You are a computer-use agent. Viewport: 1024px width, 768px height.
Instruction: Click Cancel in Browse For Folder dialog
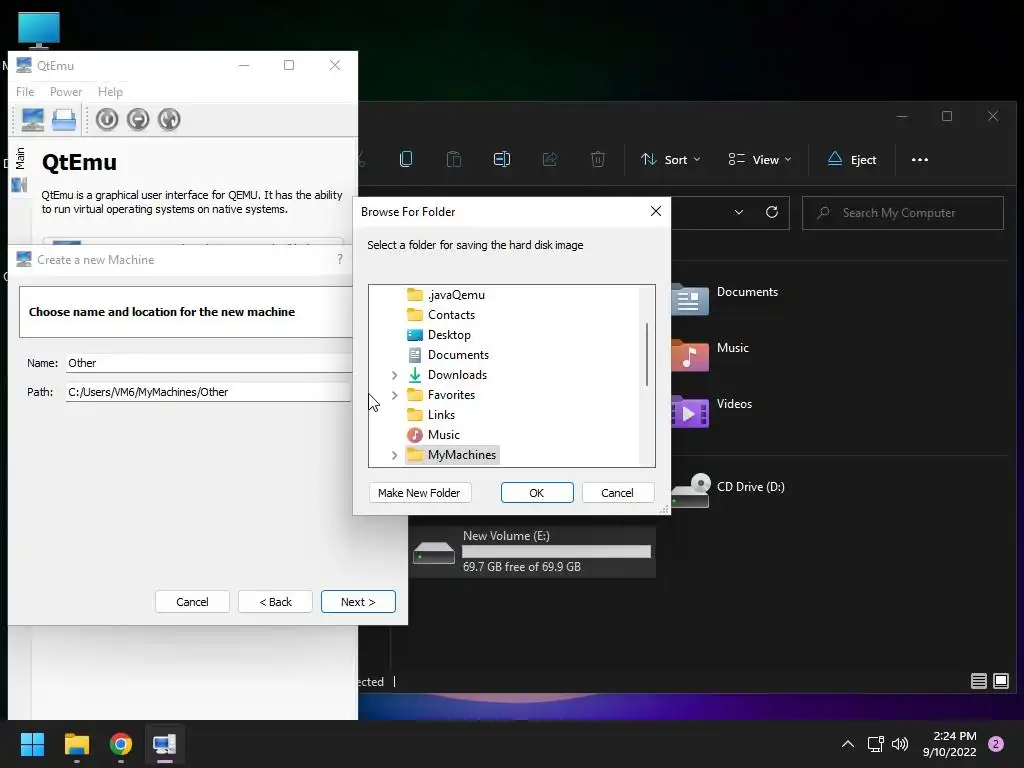click(617, 493)
